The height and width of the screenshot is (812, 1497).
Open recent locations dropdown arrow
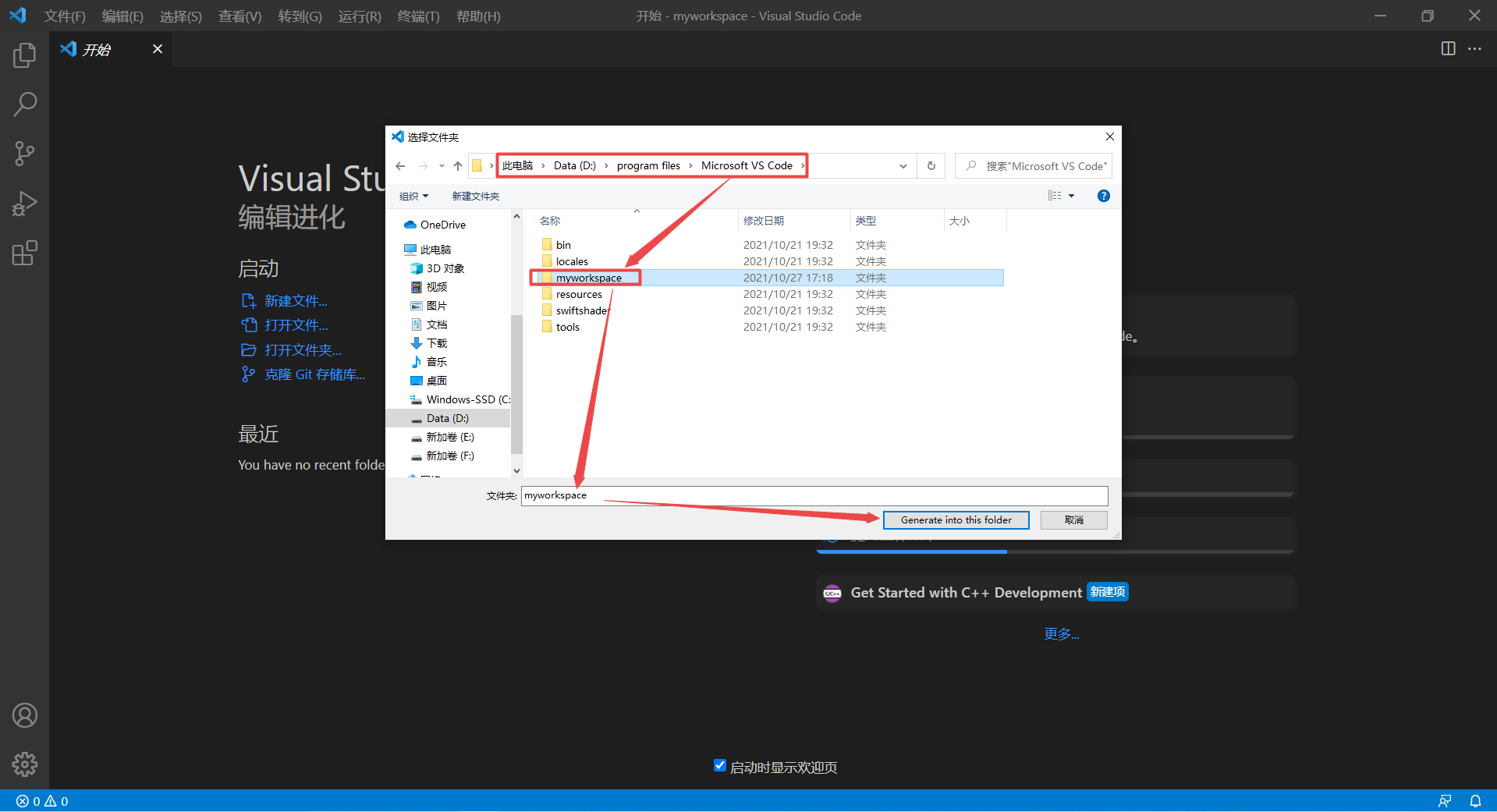click(x=442, y=166)
